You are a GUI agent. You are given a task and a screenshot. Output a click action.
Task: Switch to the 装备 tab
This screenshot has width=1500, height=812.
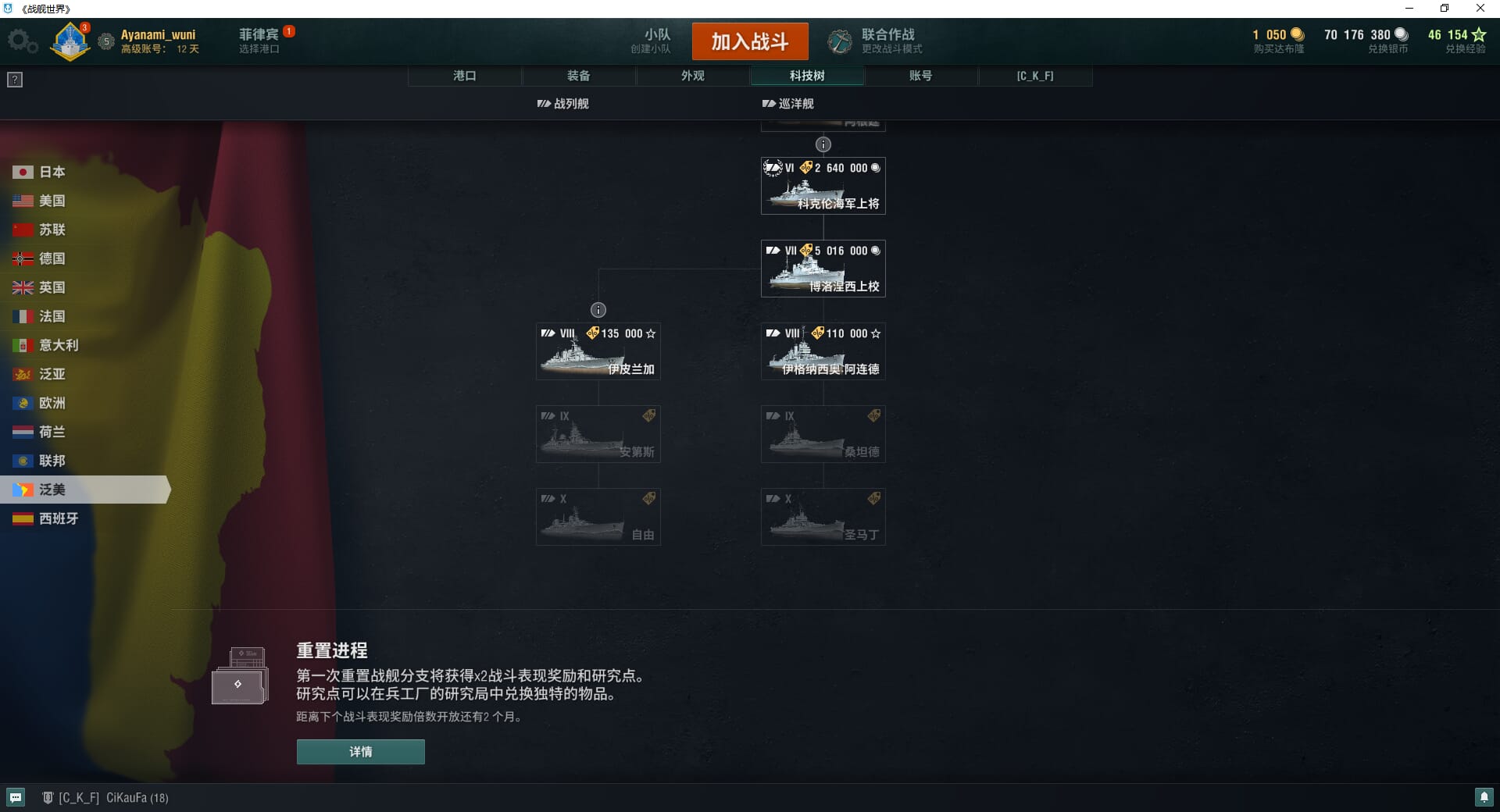[579, 76]
